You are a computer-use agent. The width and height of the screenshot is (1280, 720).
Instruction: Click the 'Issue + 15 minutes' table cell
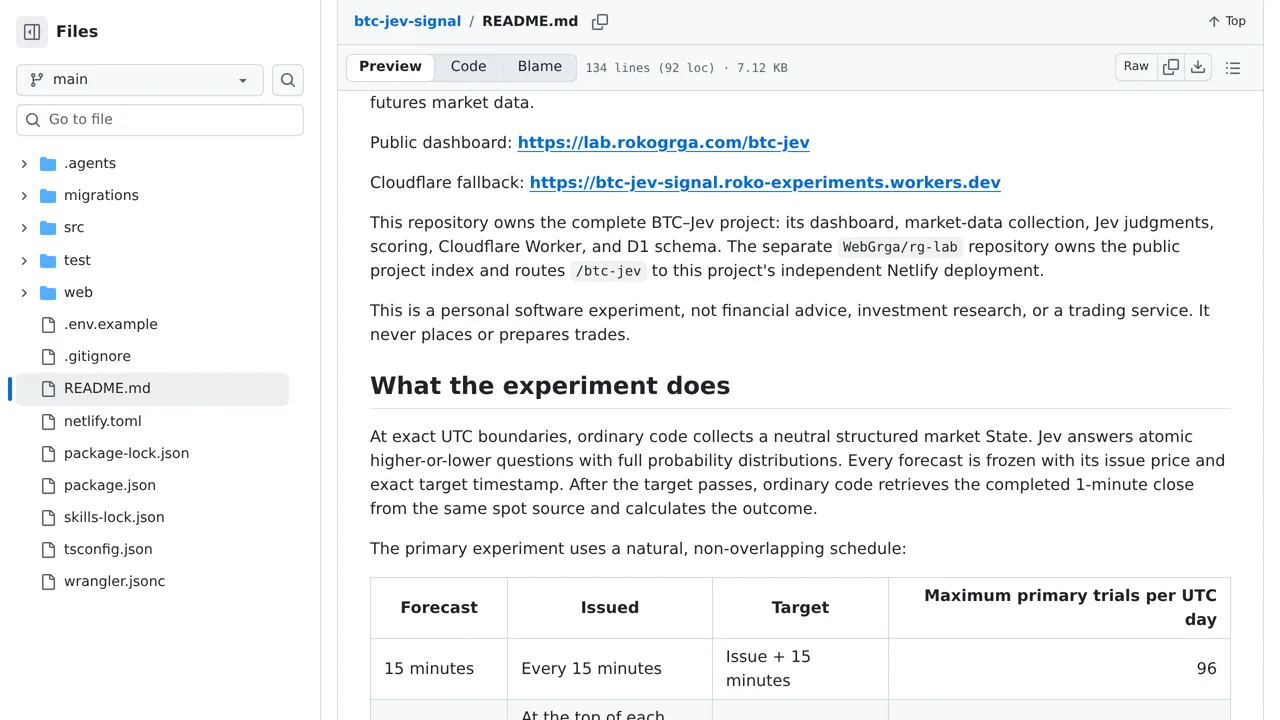800,669
